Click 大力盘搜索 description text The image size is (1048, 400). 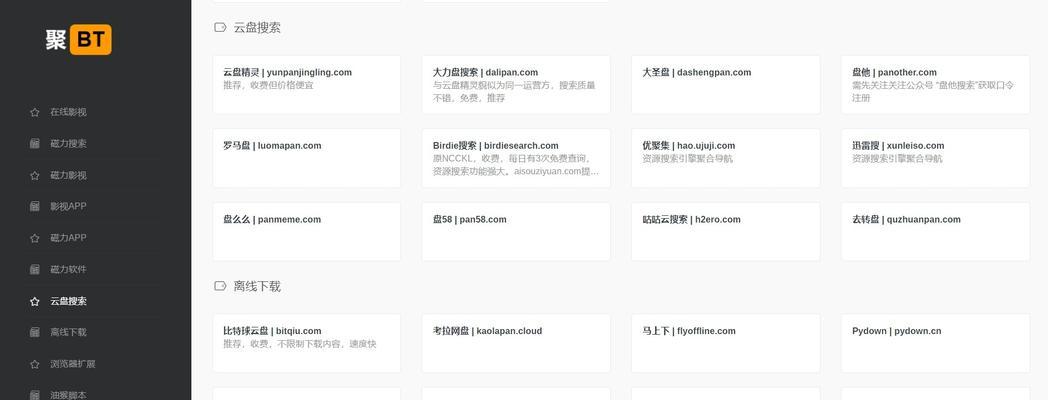coord(514,92)
